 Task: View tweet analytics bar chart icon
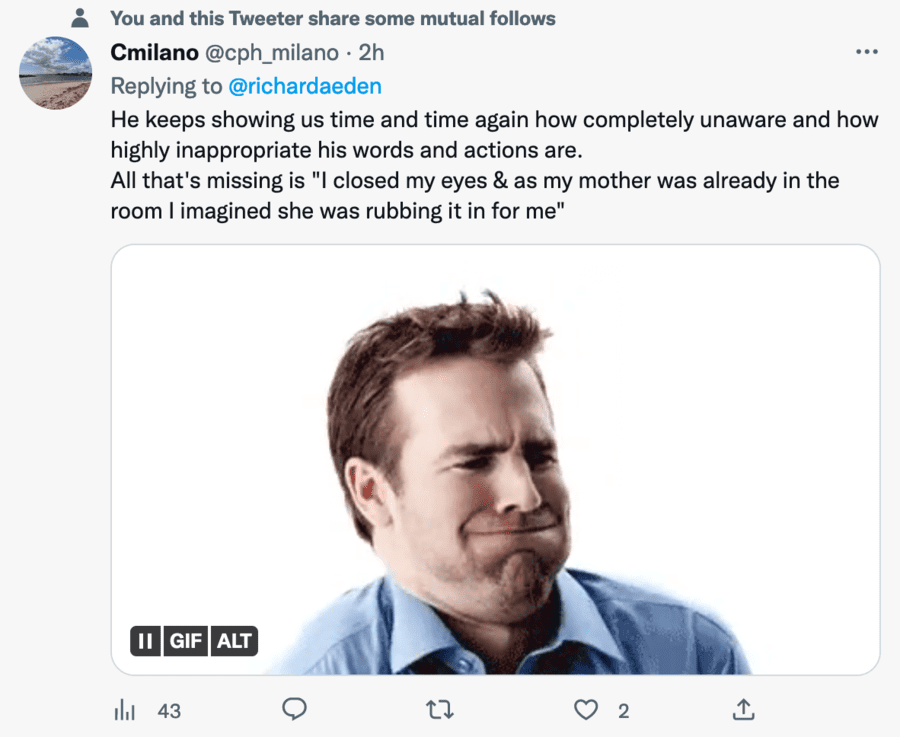pos(124,711)
